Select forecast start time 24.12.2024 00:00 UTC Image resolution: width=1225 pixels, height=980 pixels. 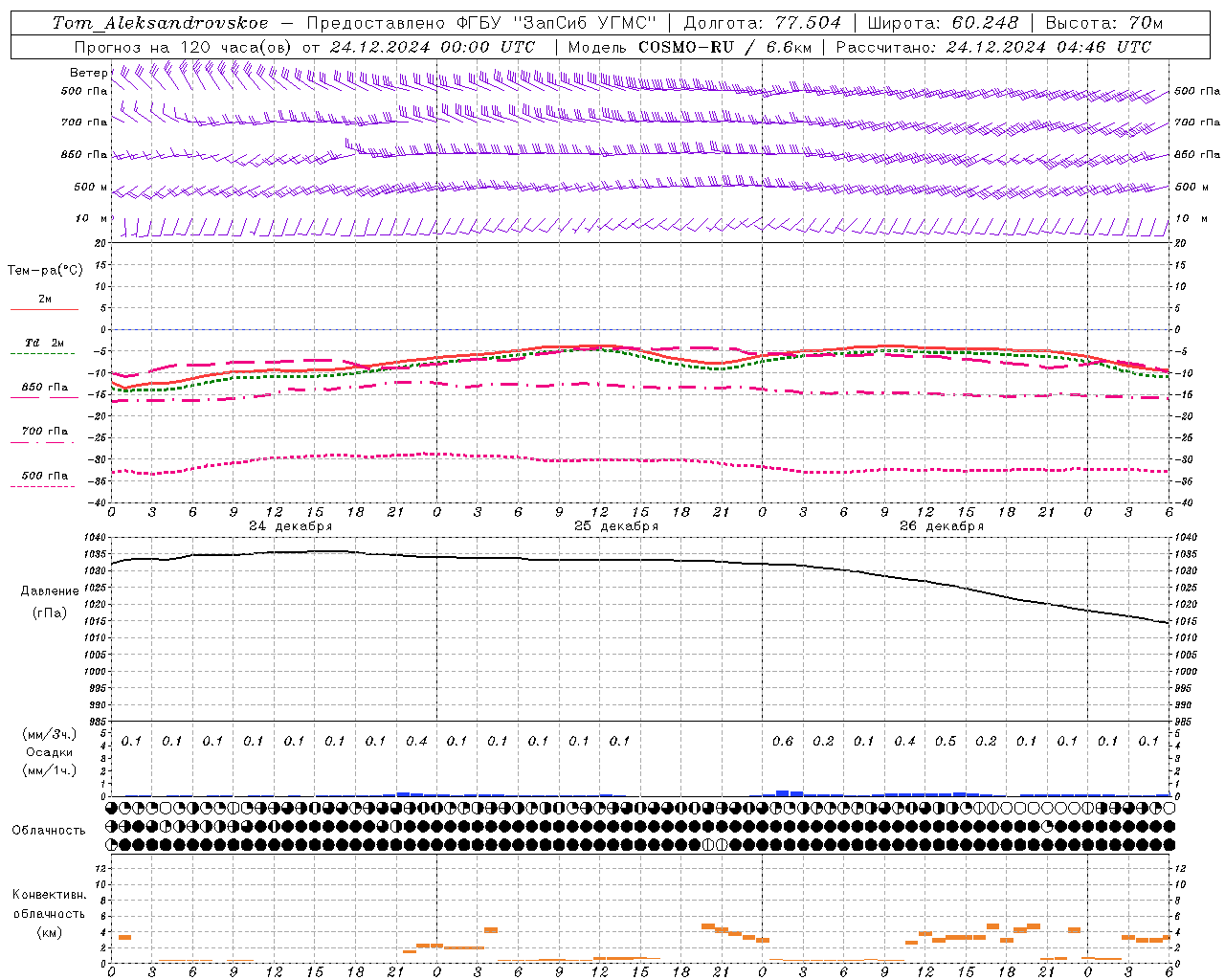433,47
